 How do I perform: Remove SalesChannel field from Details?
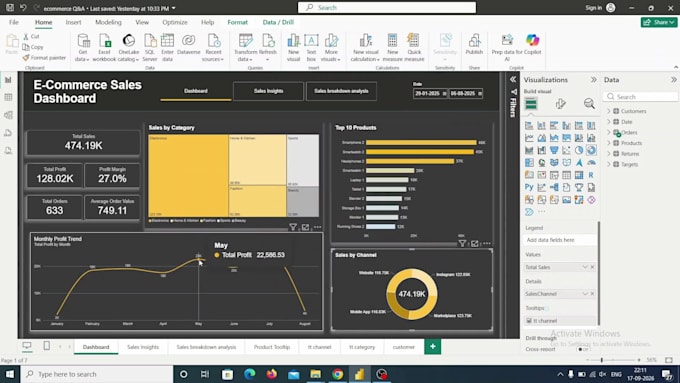[592, 294]
